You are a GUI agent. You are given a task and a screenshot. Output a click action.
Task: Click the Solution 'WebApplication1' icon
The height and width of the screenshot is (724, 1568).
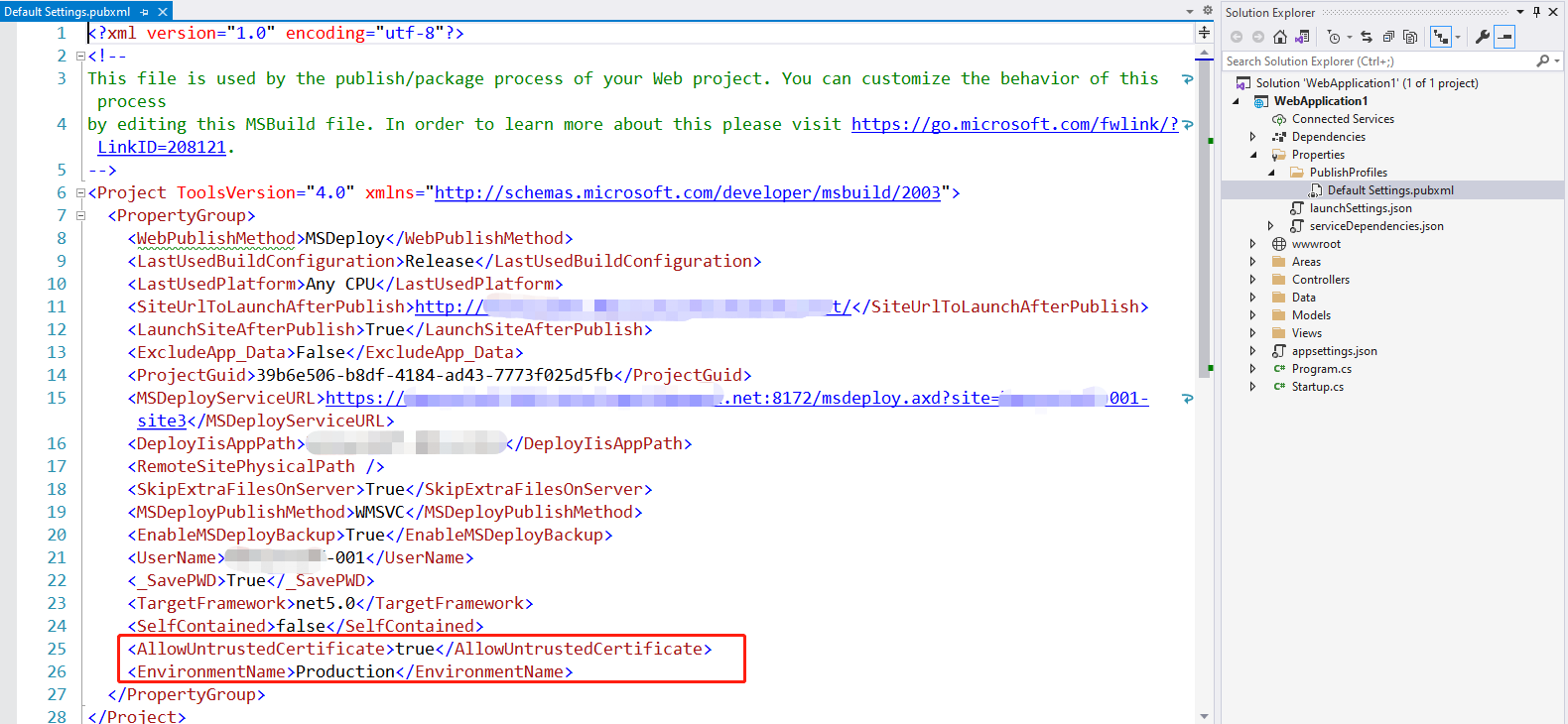[x=1244, y=83]
